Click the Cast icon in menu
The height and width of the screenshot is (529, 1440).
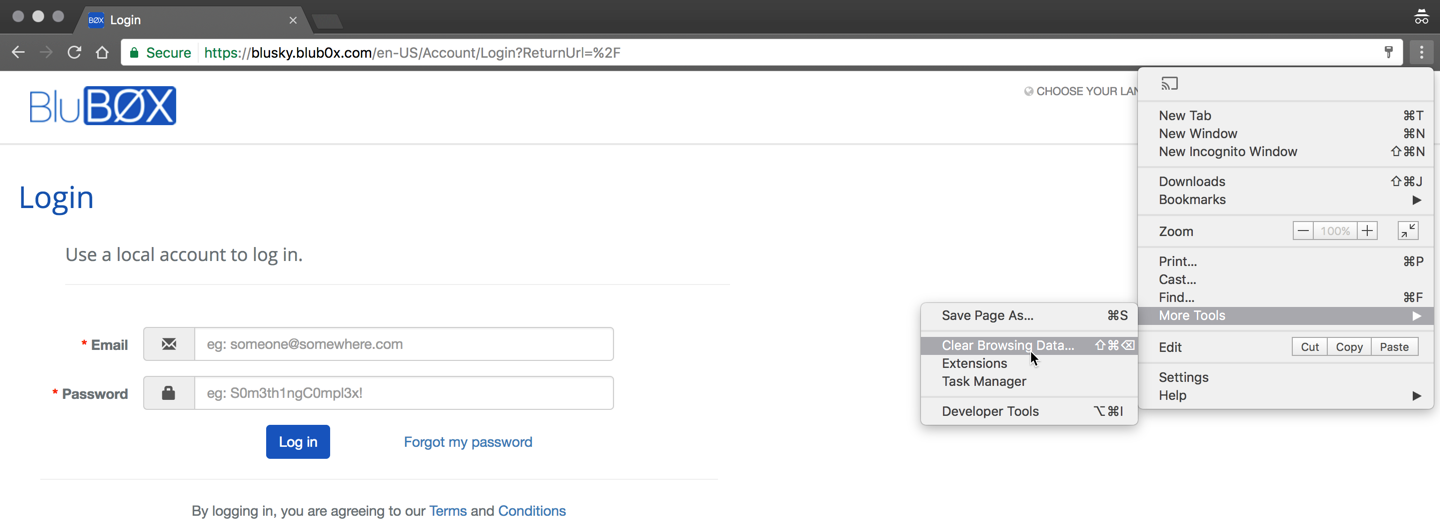(x=1169, y=84)
